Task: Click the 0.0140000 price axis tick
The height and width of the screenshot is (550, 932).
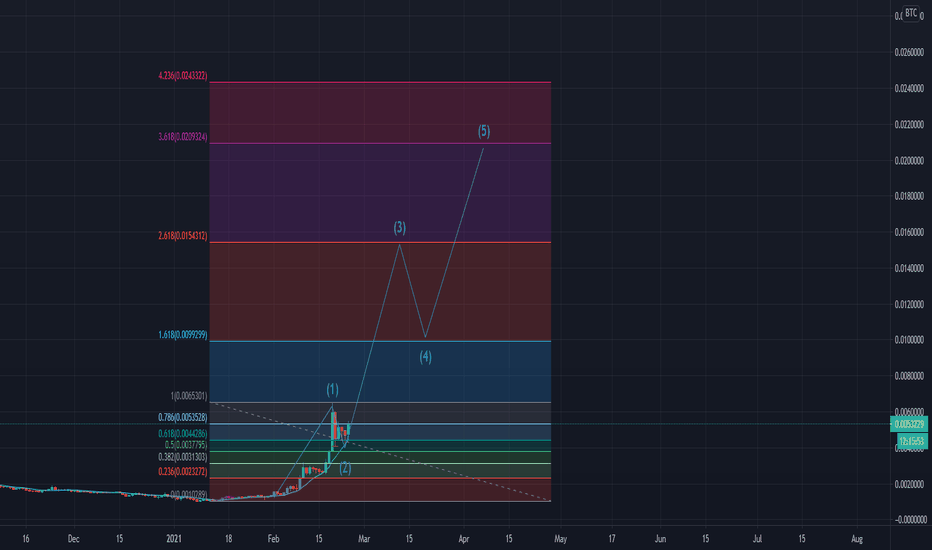Action: (x=909, y=269)
